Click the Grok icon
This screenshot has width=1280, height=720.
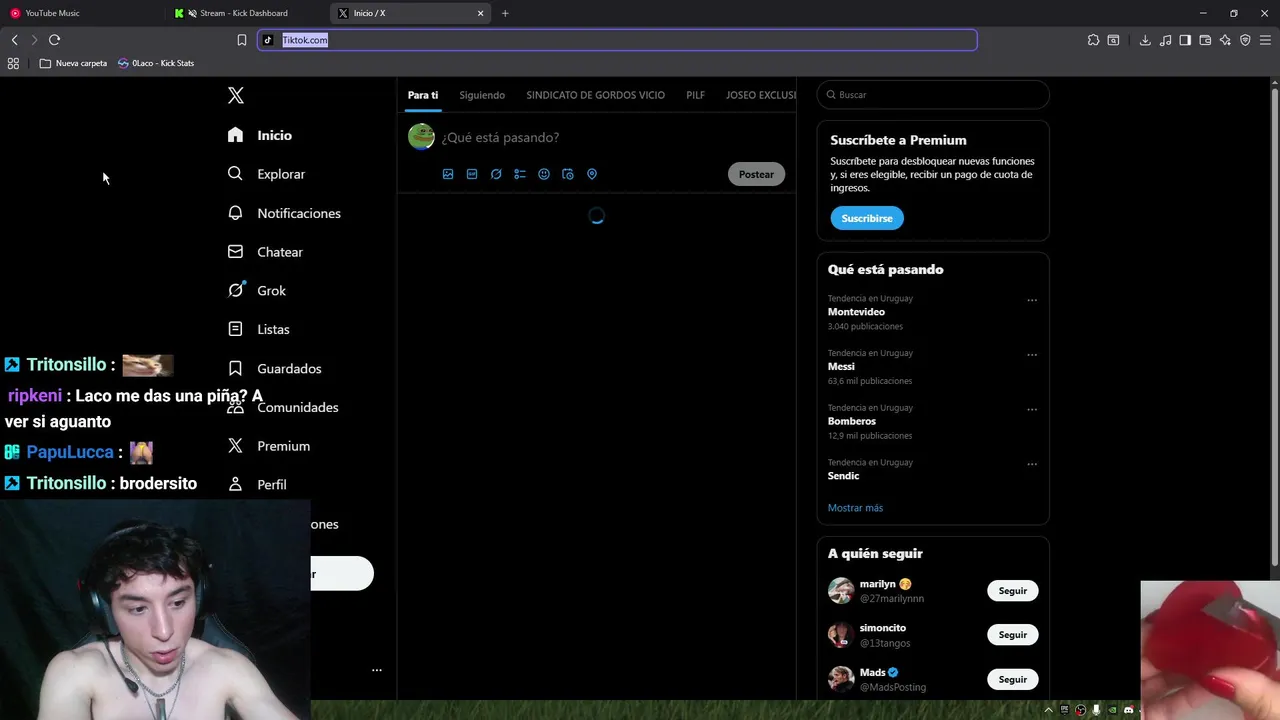click(x=236, y=290)
